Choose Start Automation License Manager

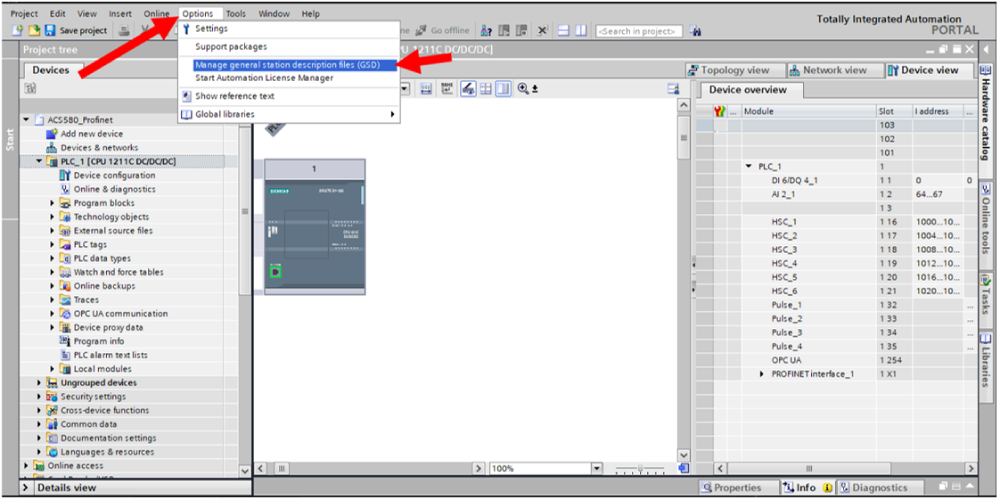(289, 78)
